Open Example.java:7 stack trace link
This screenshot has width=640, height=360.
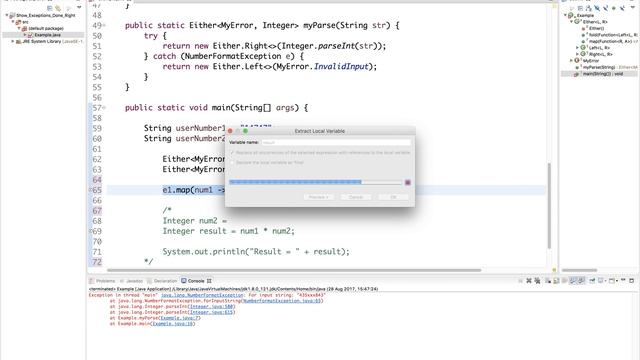click(179, 318)
